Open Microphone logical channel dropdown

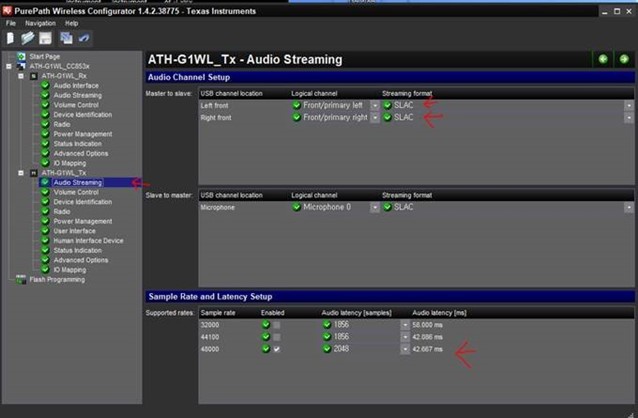[374, 208]
